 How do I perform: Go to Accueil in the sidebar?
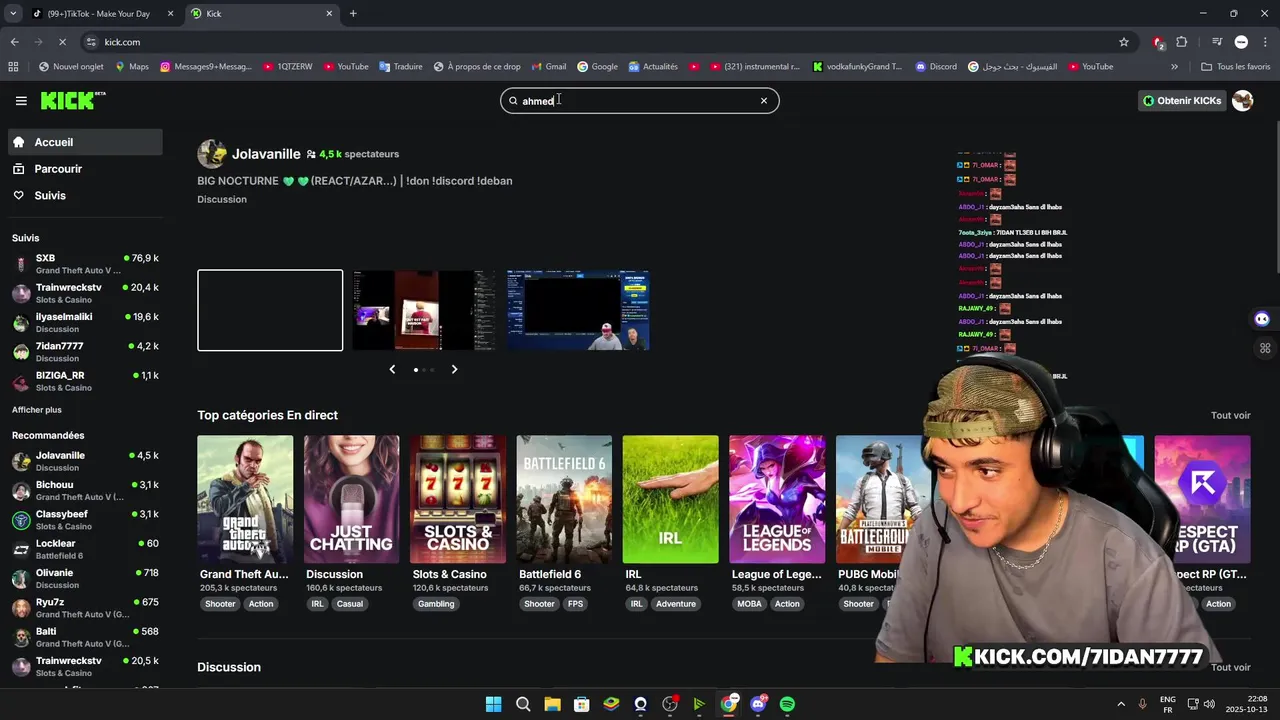(x=85, y=142)
